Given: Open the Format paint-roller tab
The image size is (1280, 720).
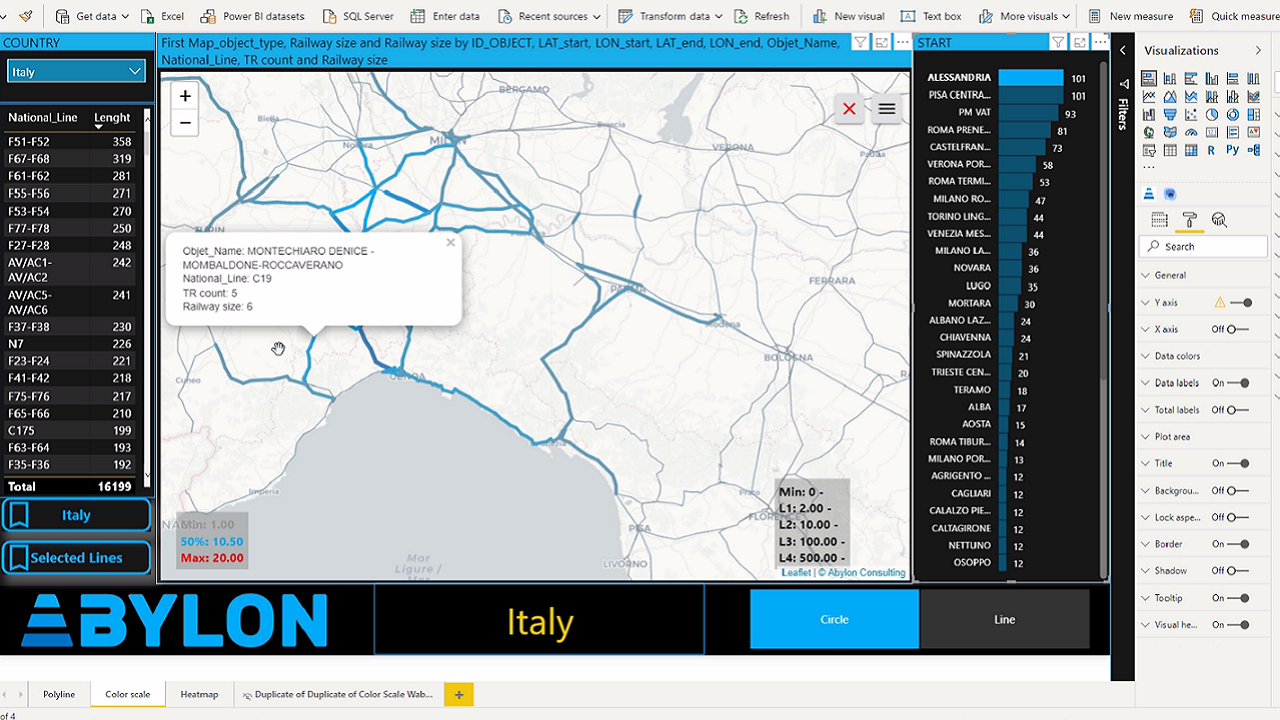Looking at the screenshot, I should click(1189, 220).
